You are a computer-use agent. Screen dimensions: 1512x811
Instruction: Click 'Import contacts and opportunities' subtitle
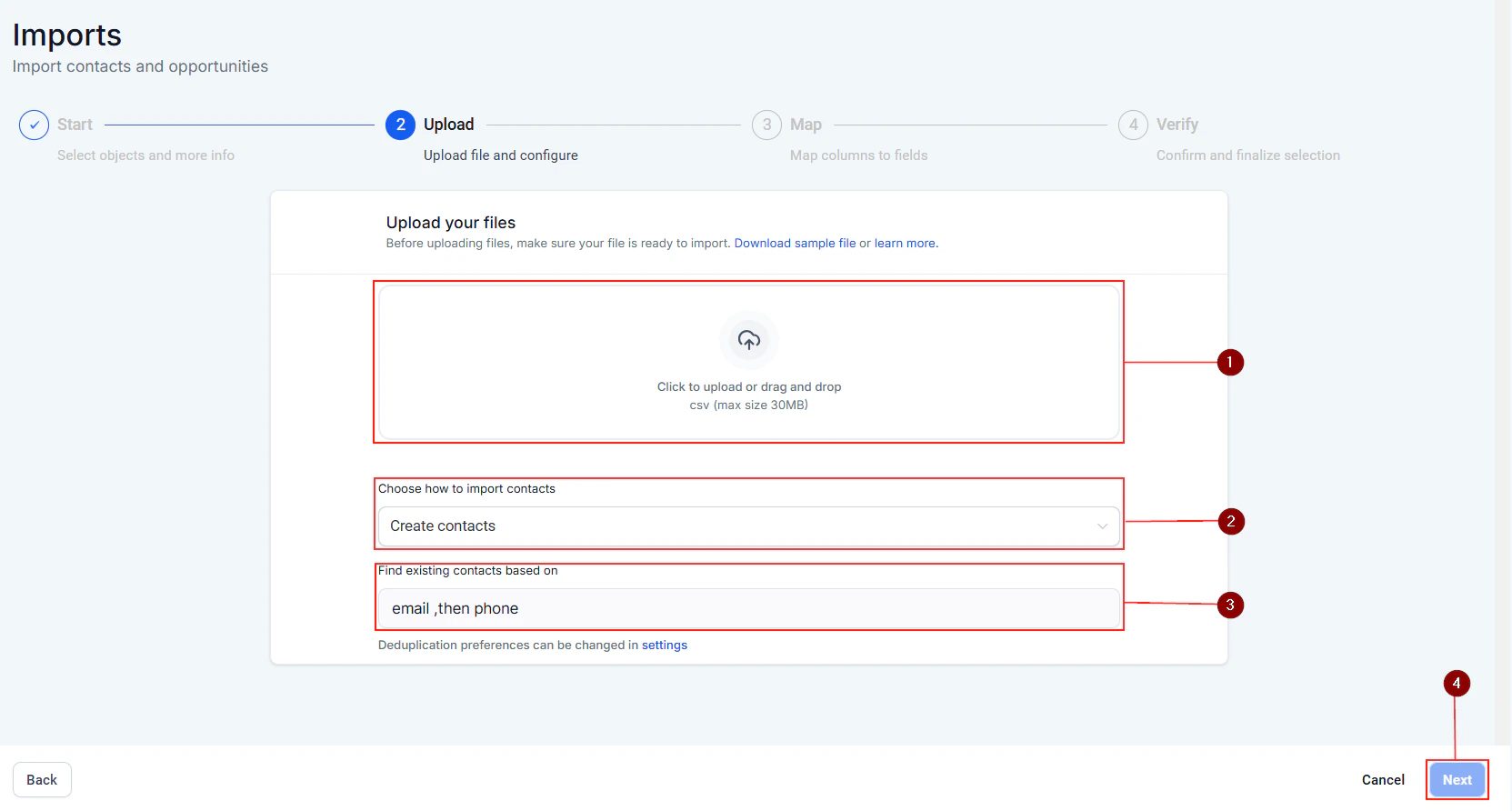point(140,66)
